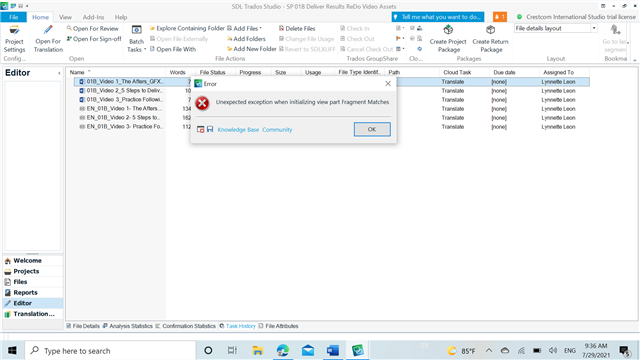Close the Error dialog

pos(388,83)
